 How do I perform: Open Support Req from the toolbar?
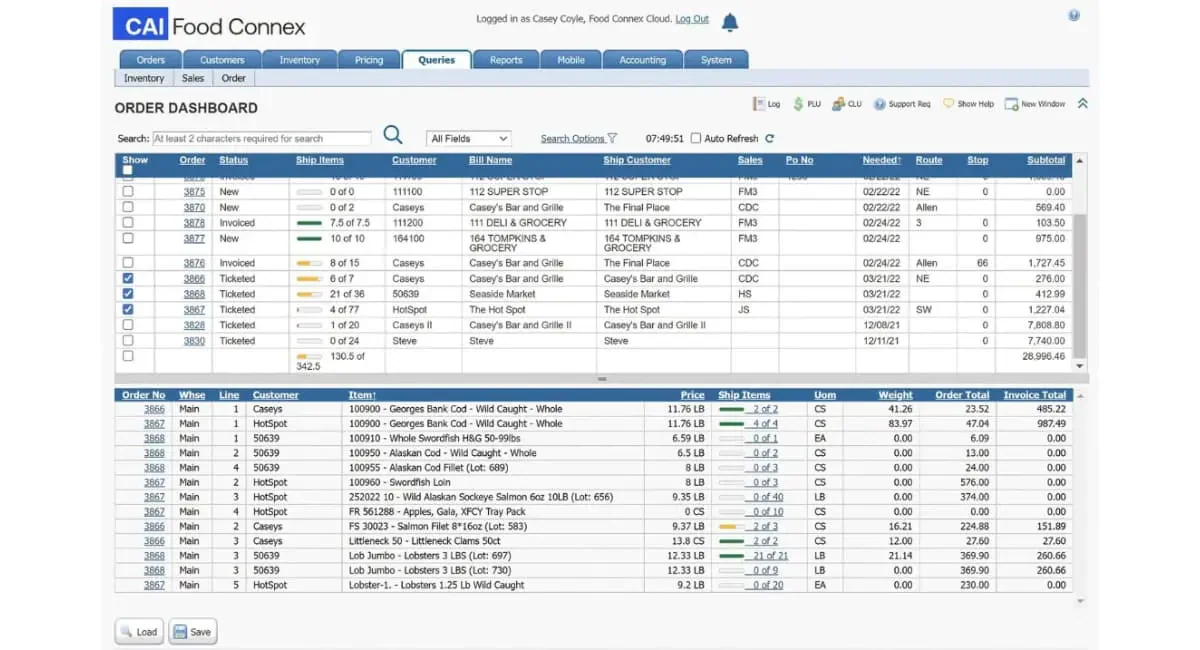tap(901, 104)
